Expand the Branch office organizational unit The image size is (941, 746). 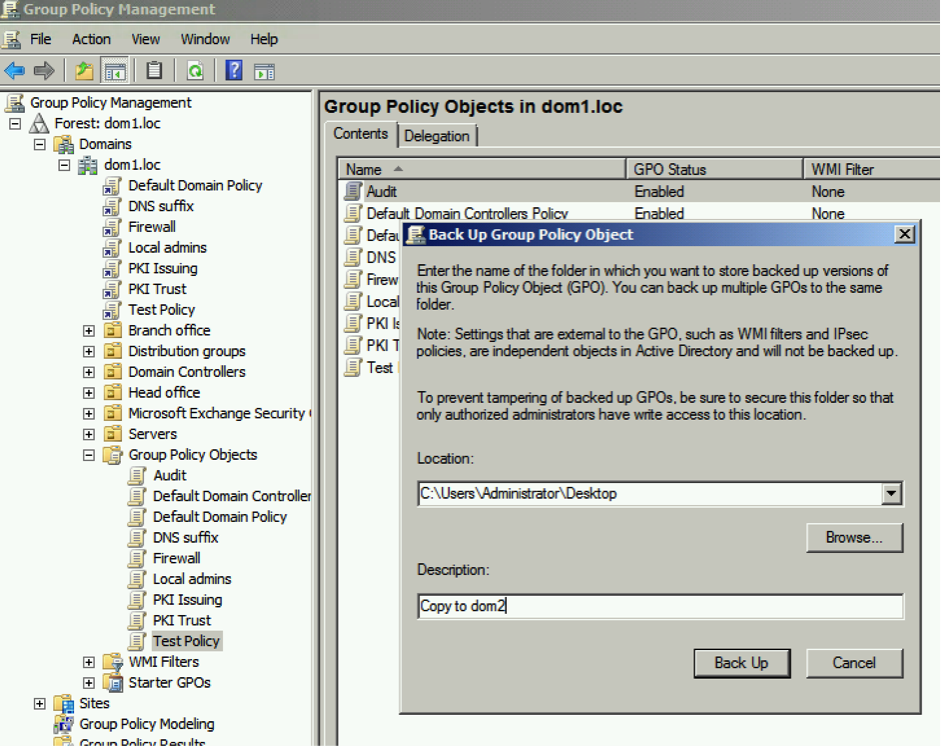coord(89,331)
